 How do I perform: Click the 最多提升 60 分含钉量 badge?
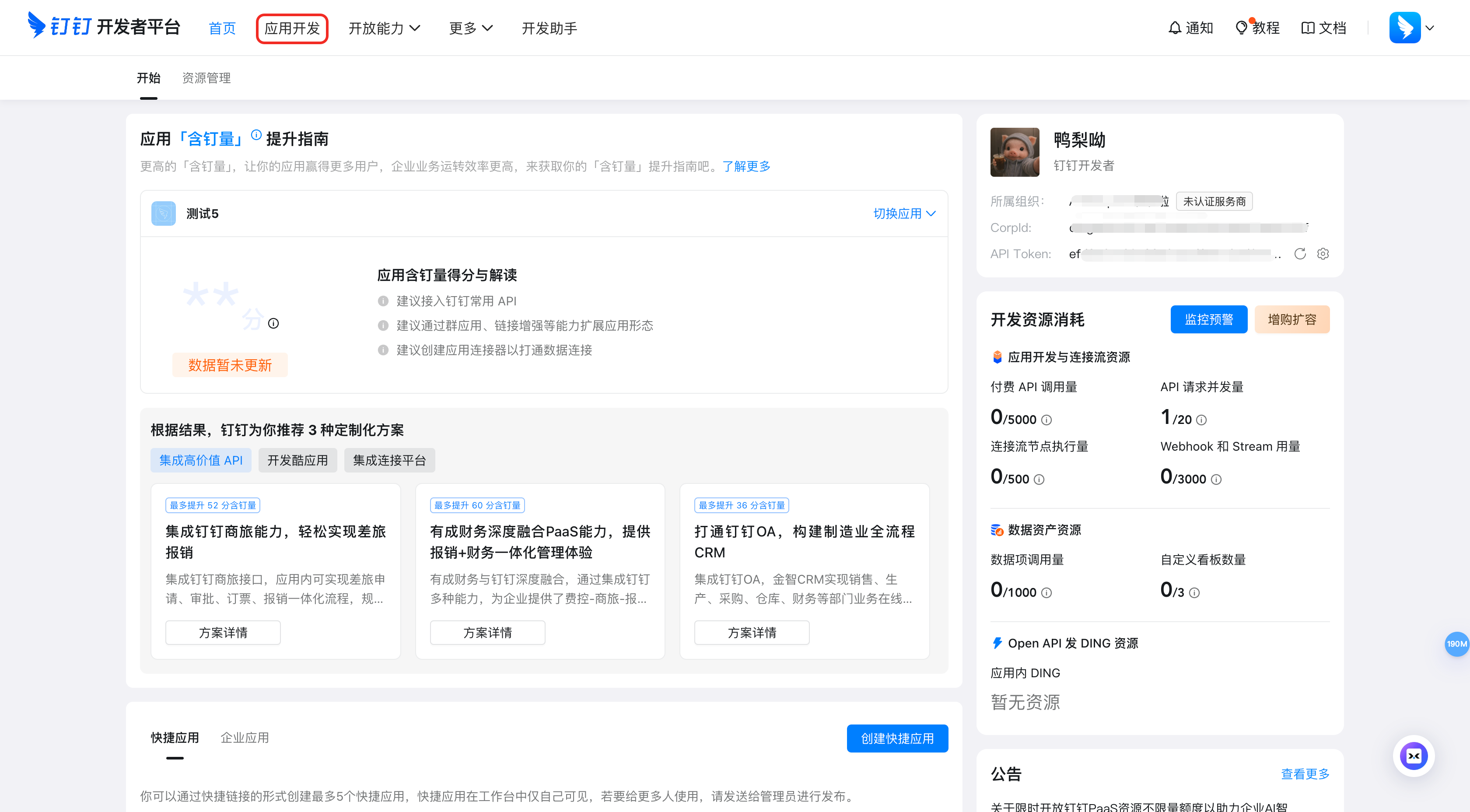(477, 506)
